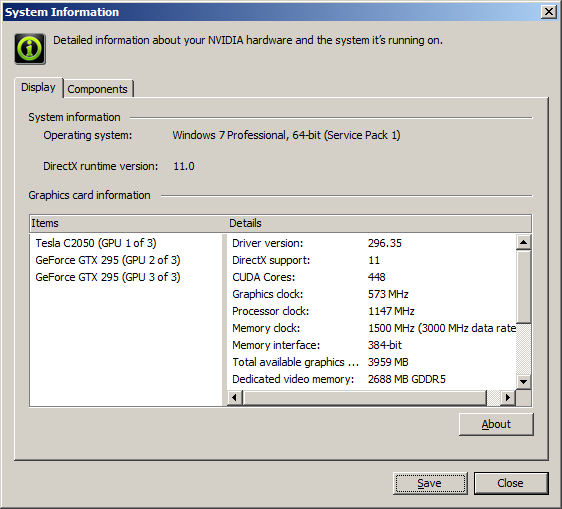Click the Memory clock 1500 MHz value

click(x=442, y=328)
